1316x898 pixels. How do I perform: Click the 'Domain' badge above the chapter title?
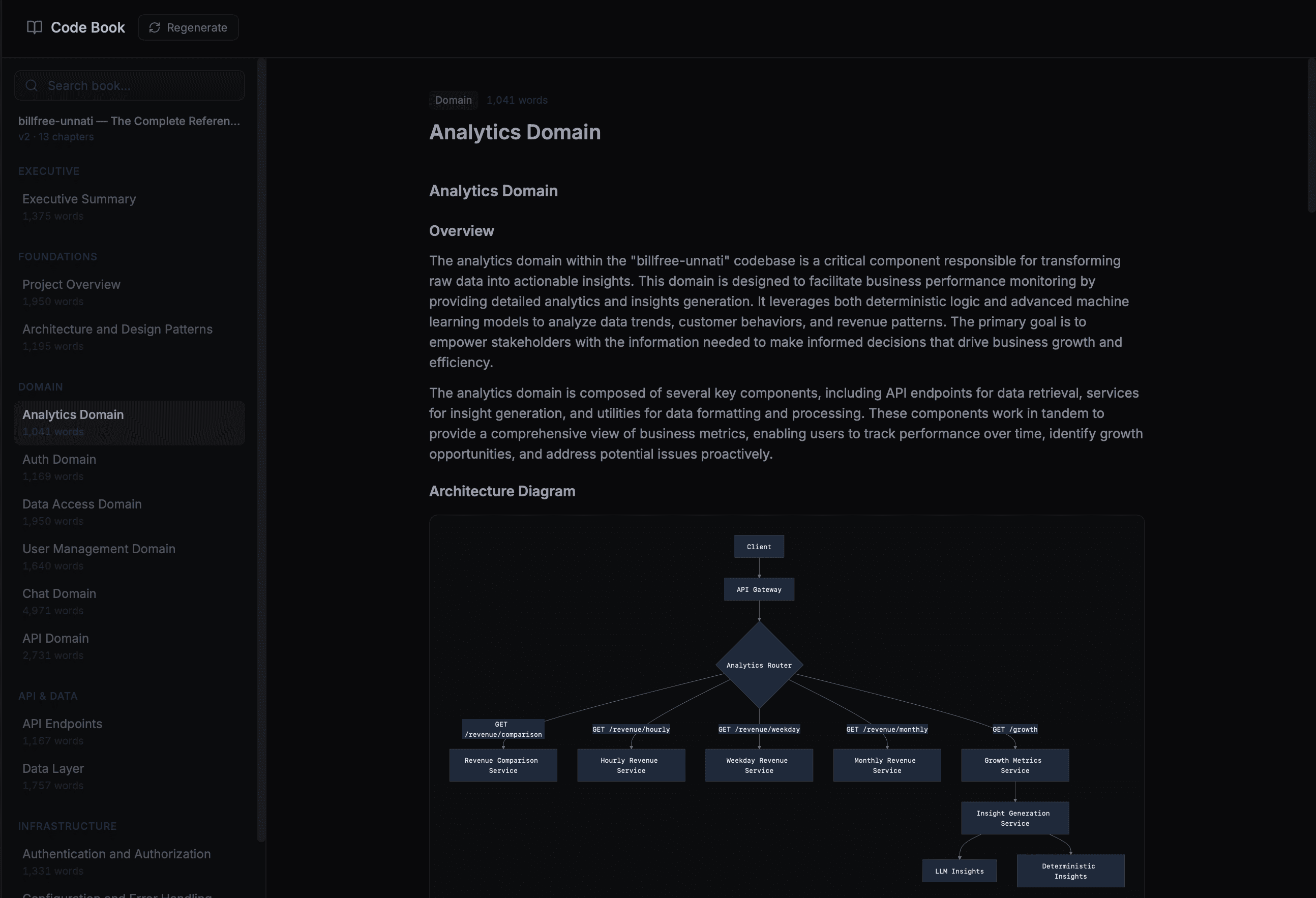(x=453, y=100)
